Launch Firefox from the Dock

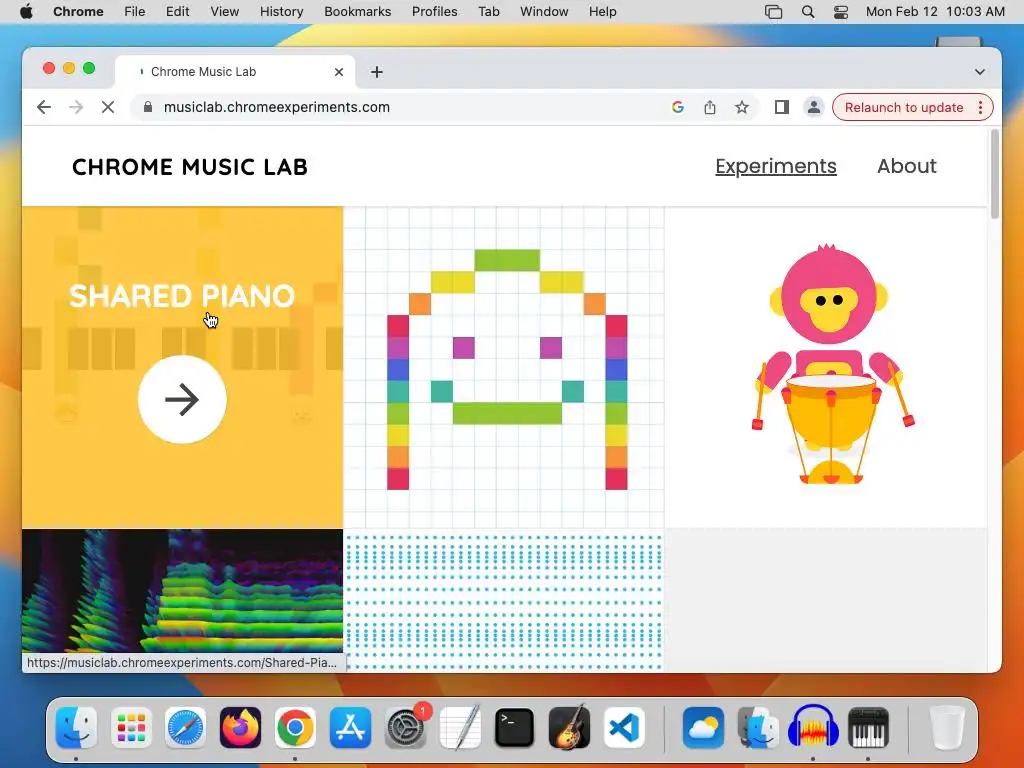[x=240, y=728]
